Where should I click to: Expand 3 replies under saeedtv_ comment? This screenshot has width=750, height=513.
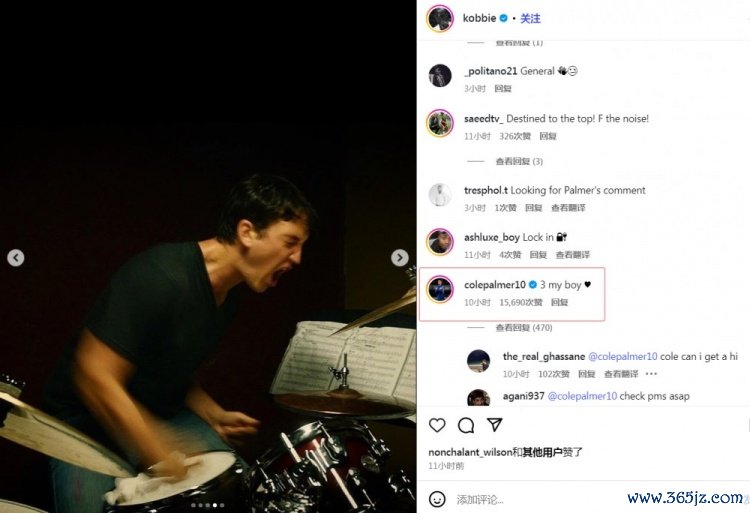click(519, 161)
